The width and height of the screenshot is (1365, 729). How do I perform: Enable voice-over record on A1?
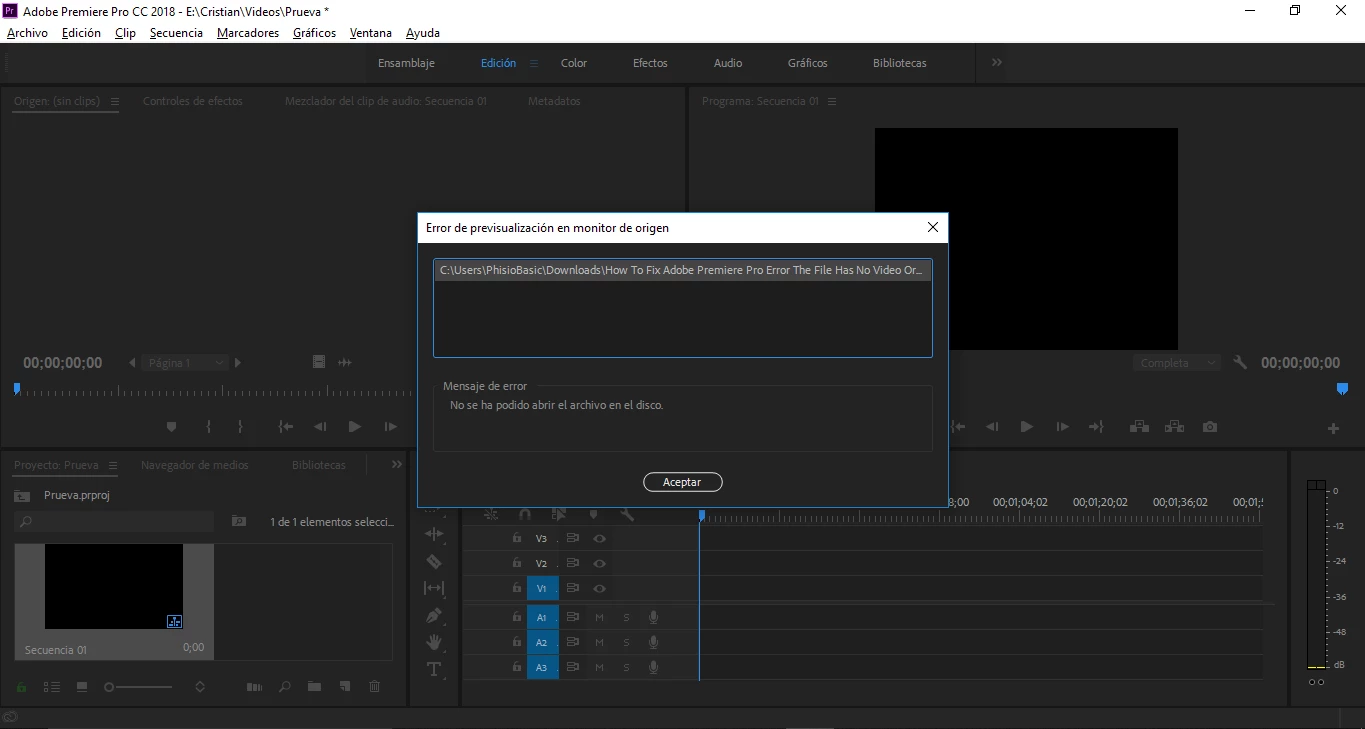(653, 617)
